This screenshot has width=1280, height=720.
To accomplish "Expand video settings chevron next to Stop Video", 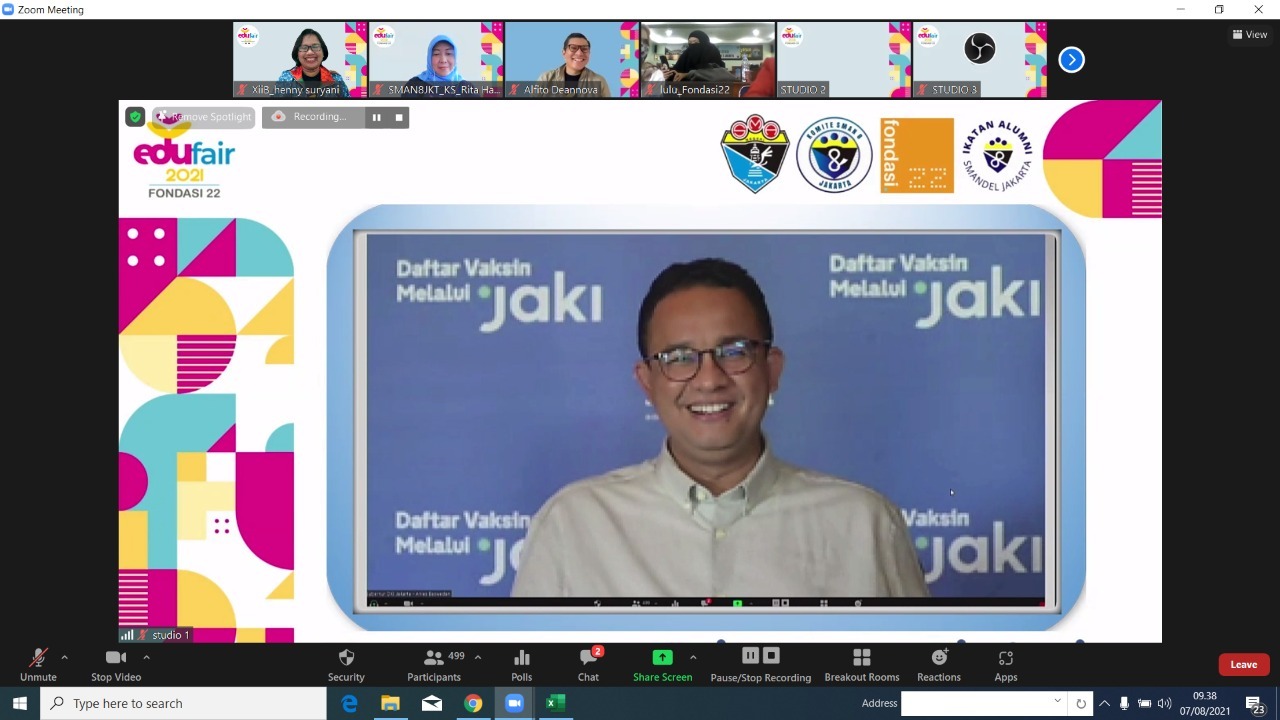I will [146, 657].
